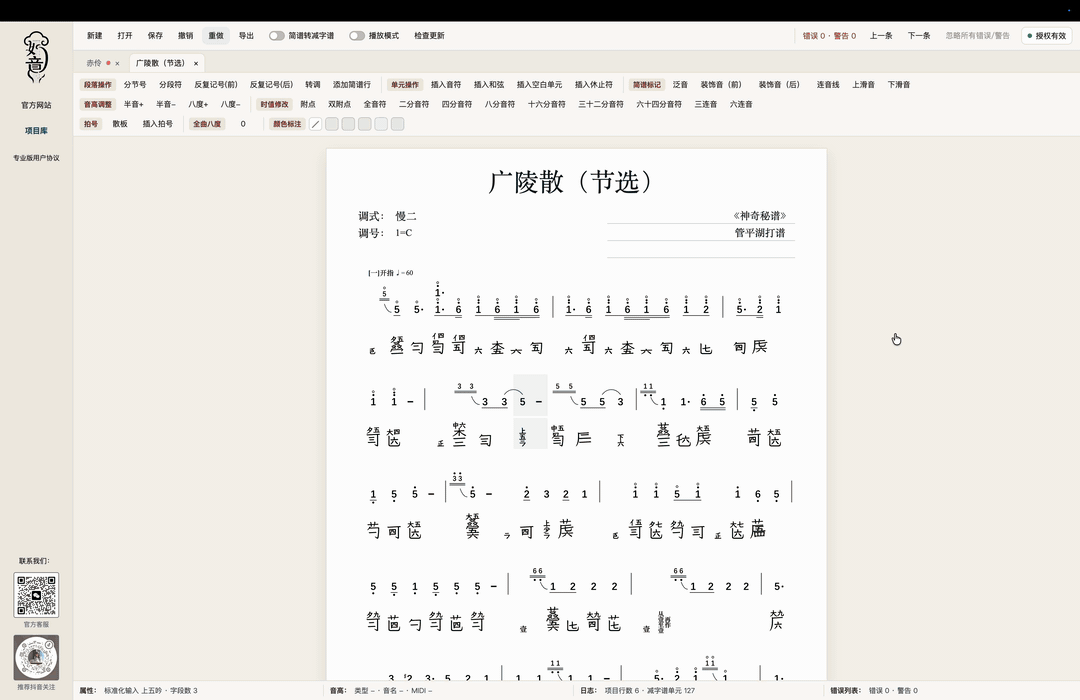Add a 连音线 slur

[x=828, y=85]
